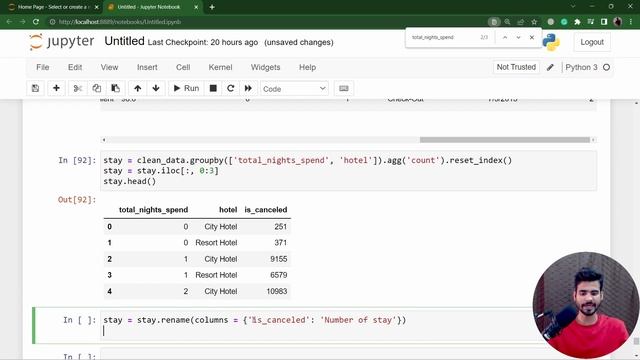This screenshot has height=360, width=640.
Task: Open the Insert menu
Action: 147,67
